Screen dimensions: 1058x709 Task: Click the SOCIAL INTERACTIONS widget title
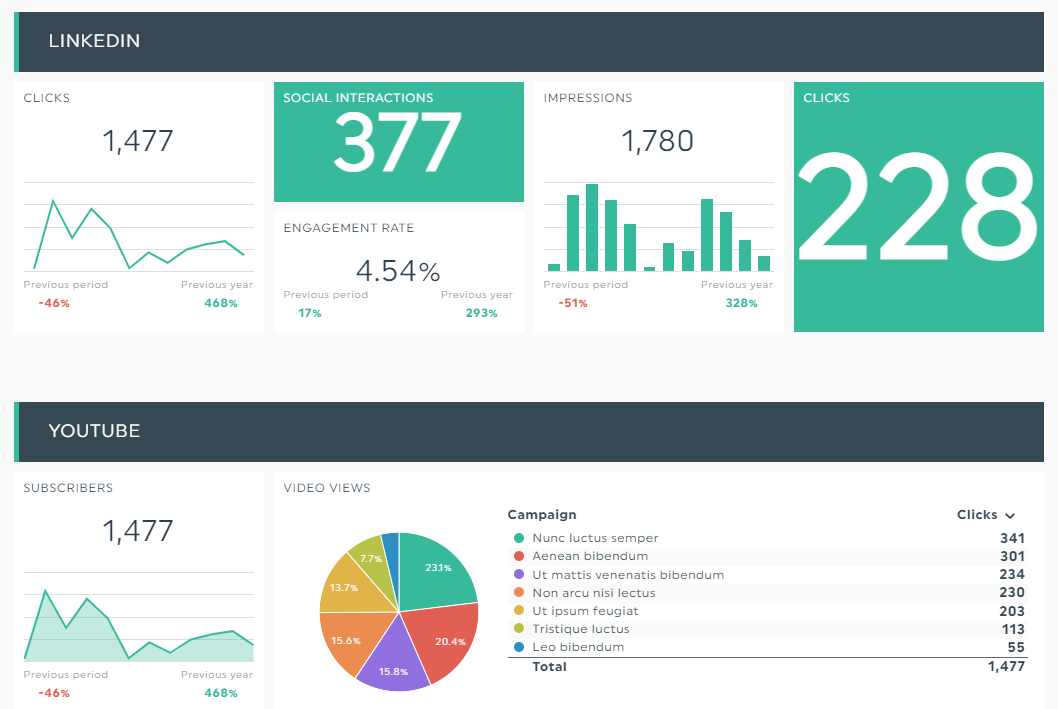pyautogui.click(x=358, y=98)
